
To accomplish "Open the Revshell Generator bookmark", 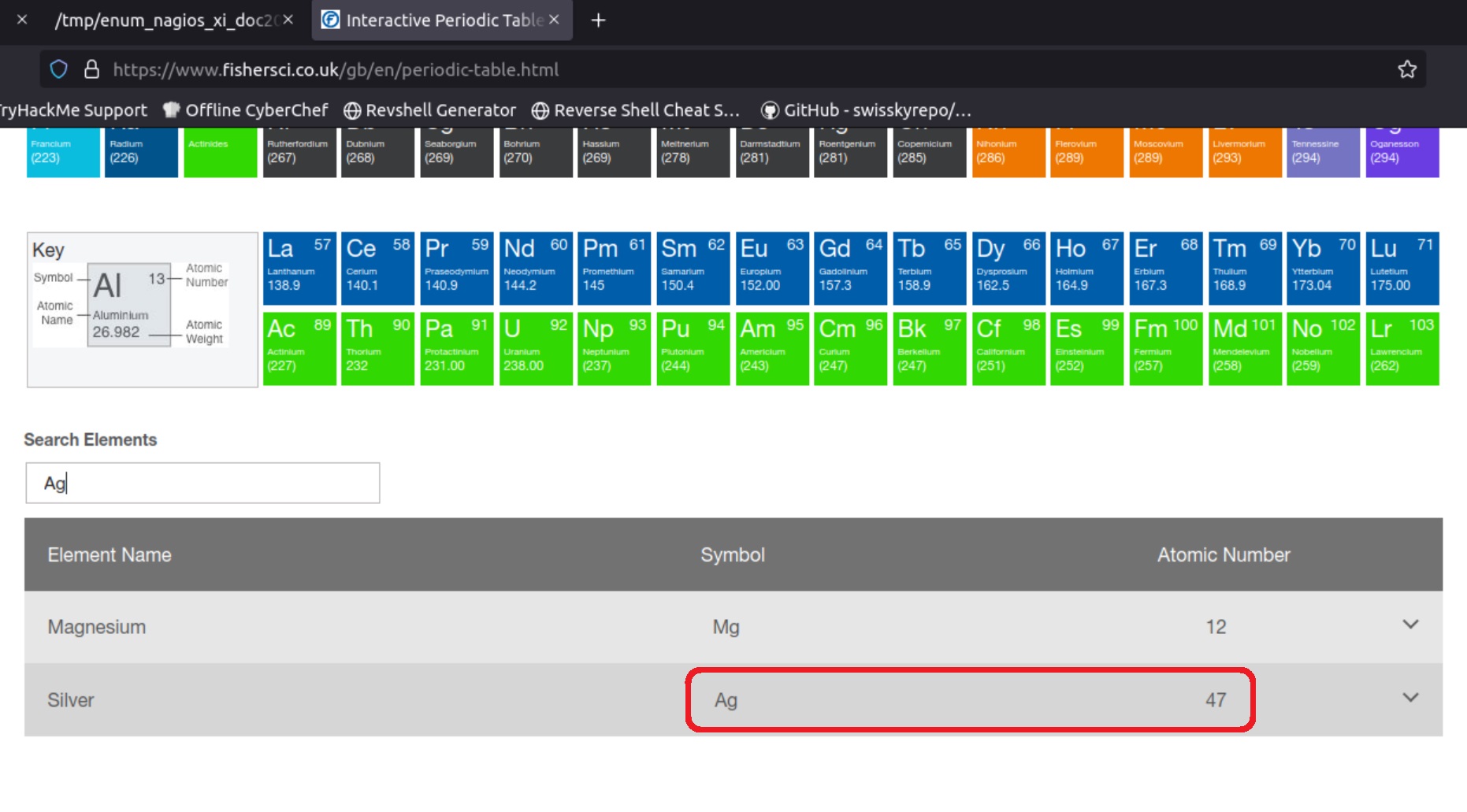I will pos(430,110).
